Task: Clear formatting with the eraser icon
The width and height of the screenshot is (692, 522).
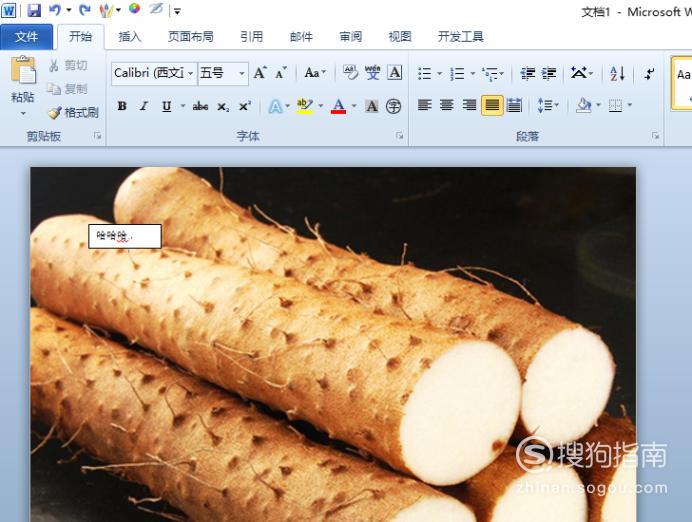Action: coord(351,72)
